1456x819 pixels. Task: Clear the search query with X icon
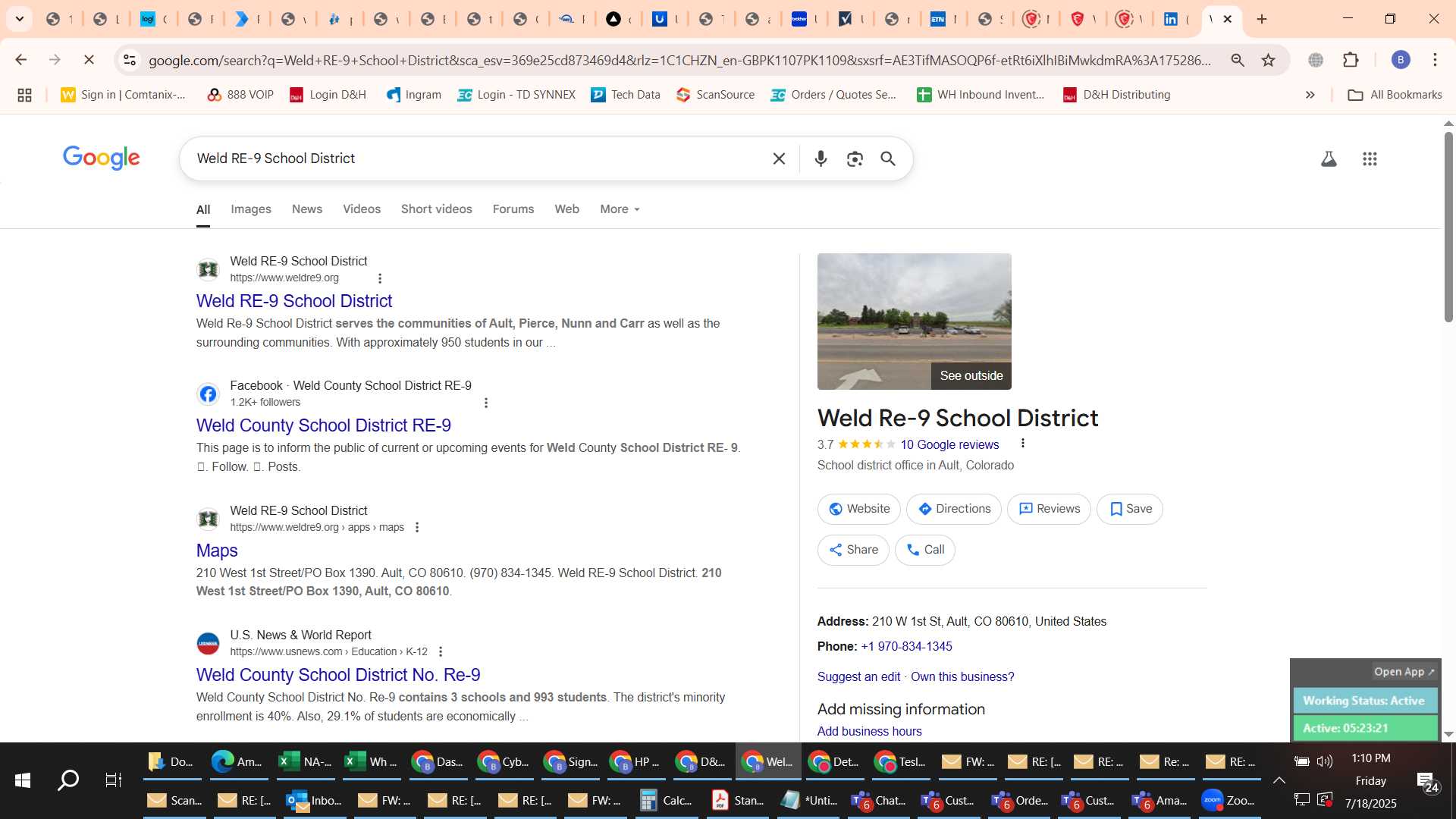point(779,158)
